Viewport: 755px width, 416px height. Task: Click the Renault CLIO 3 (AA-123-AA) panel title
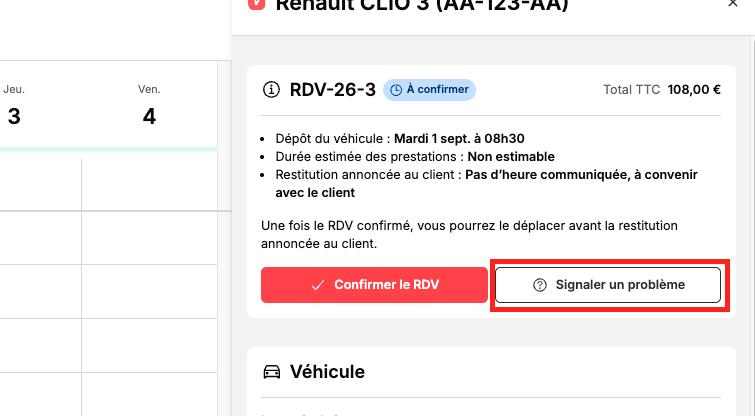click(422, 5)
